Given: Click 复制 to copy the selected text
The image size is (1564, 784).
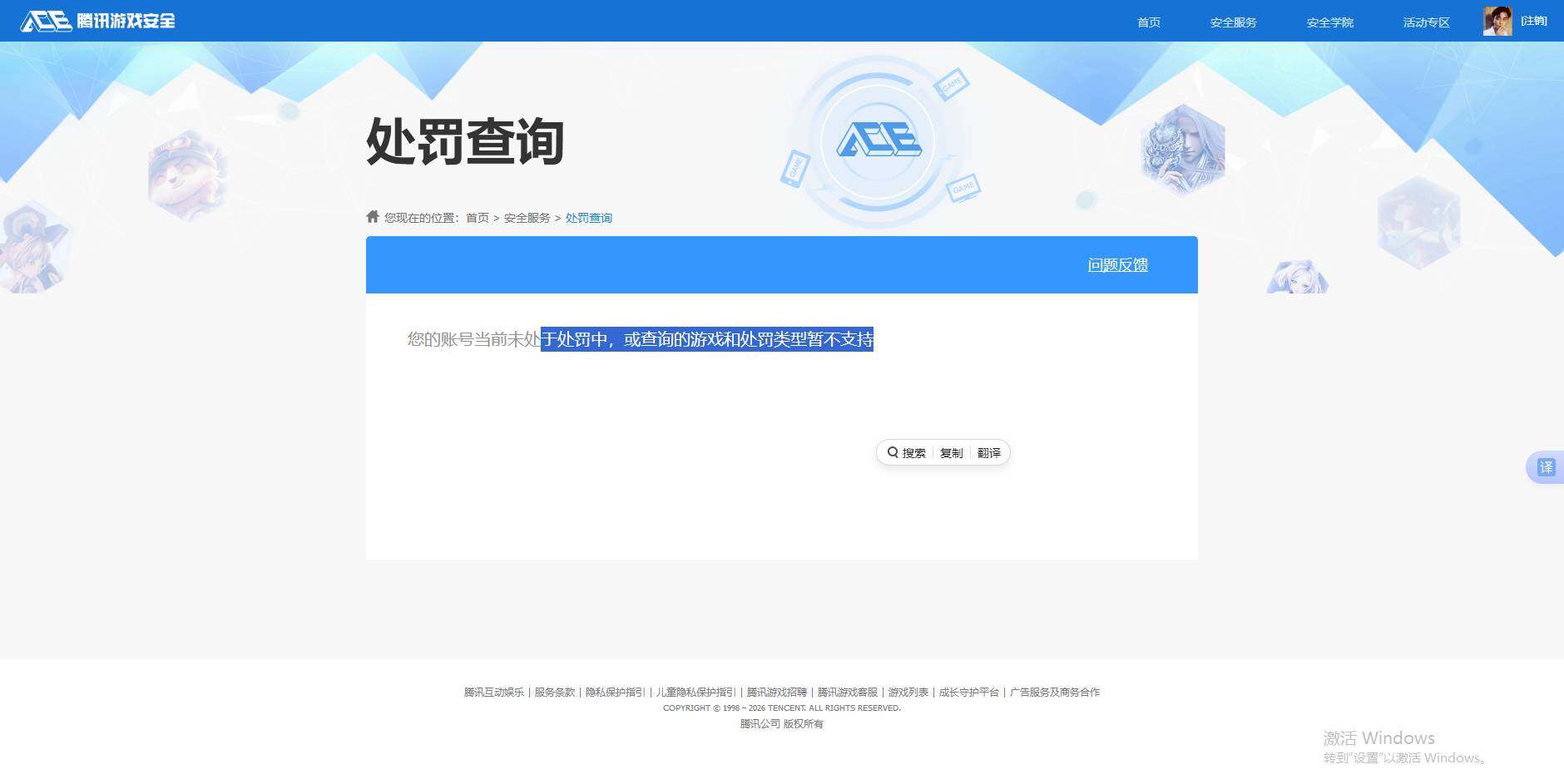Looking at the screenshot, I should point(951,452).
